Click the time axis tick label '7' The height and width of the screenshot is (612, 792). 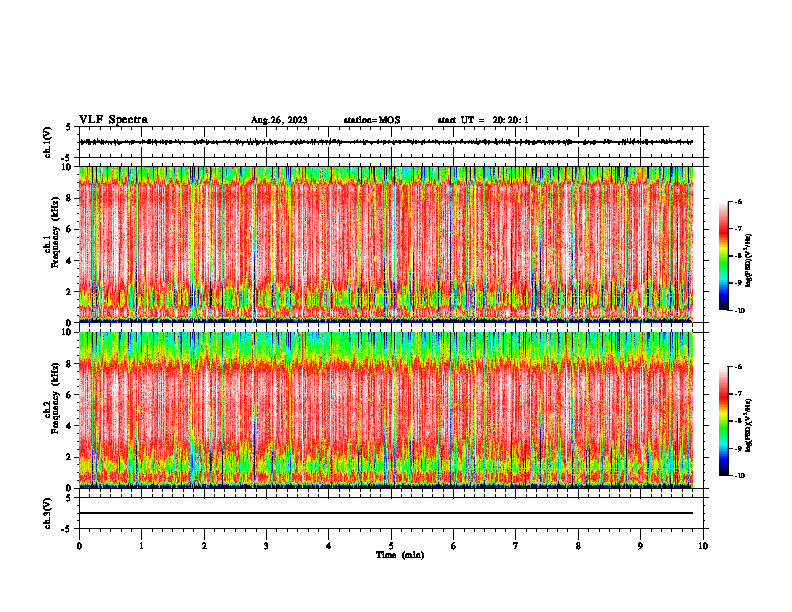coord(516,546)
